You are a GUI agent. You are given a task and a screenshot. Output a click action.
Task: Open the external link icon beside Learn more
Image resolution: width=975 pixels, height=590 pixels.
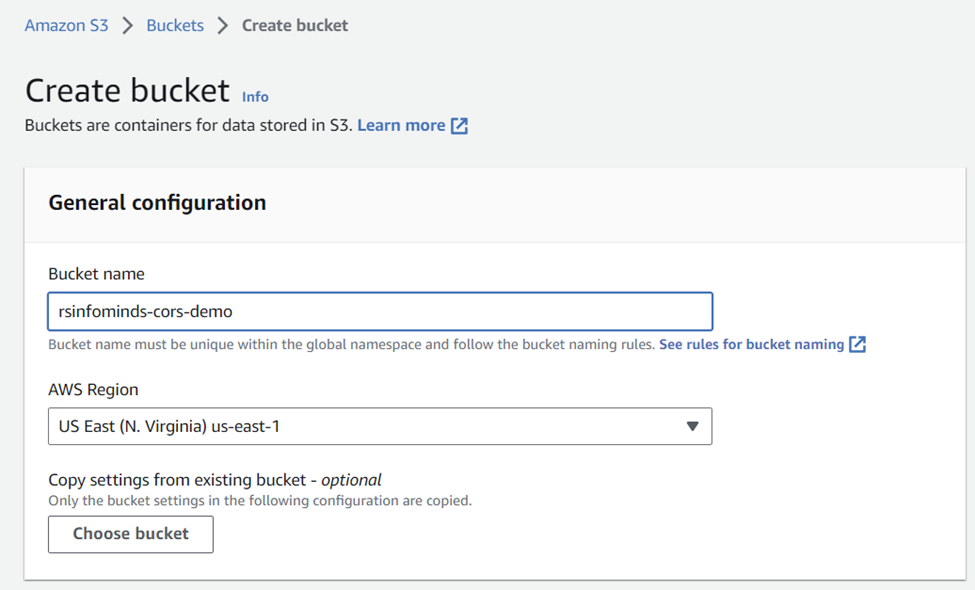(x=459, y=126)
